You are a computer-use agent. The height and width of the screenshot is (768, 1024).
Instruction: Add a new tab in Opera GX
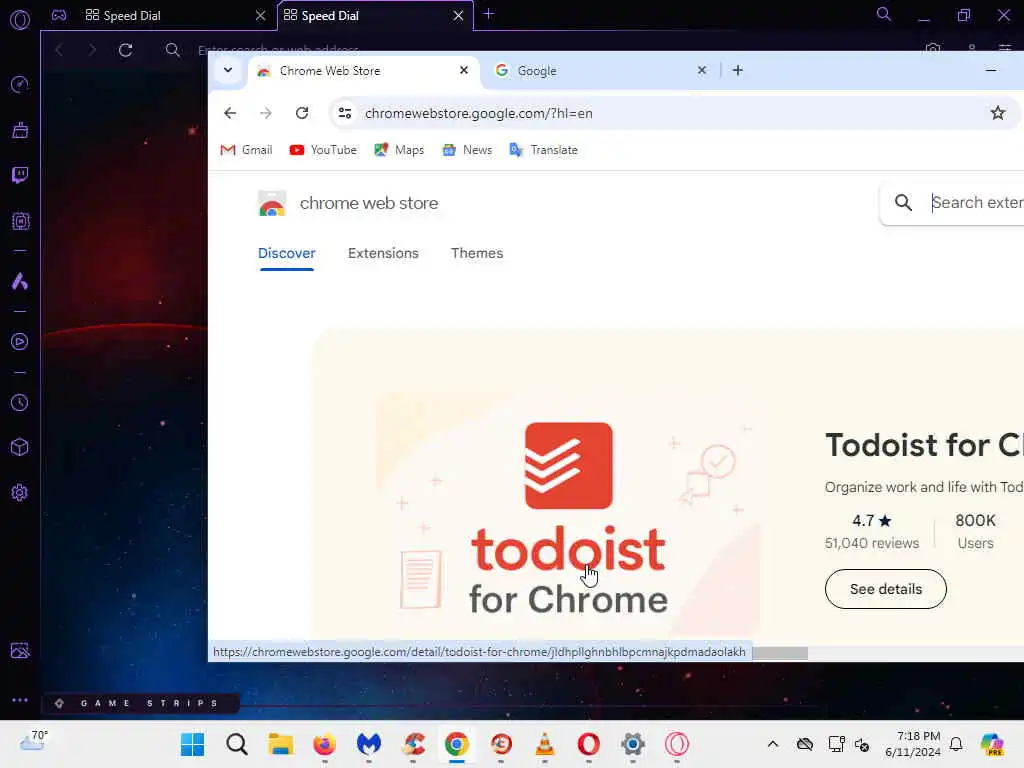(488, 14)
